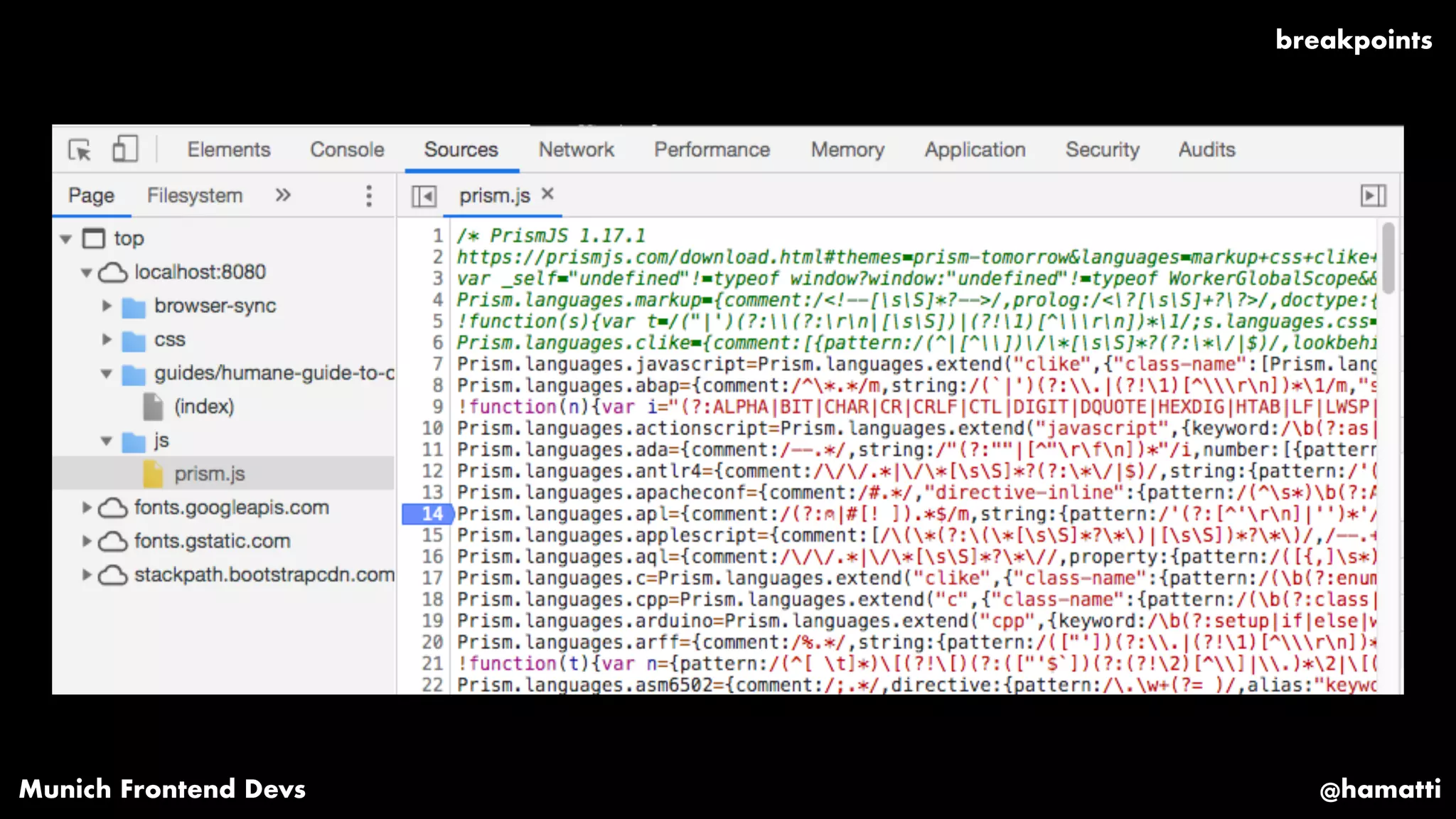Show the debugger sidebar icon
The width and height of the screenshot is (1456, 819).
(1373, 196)
